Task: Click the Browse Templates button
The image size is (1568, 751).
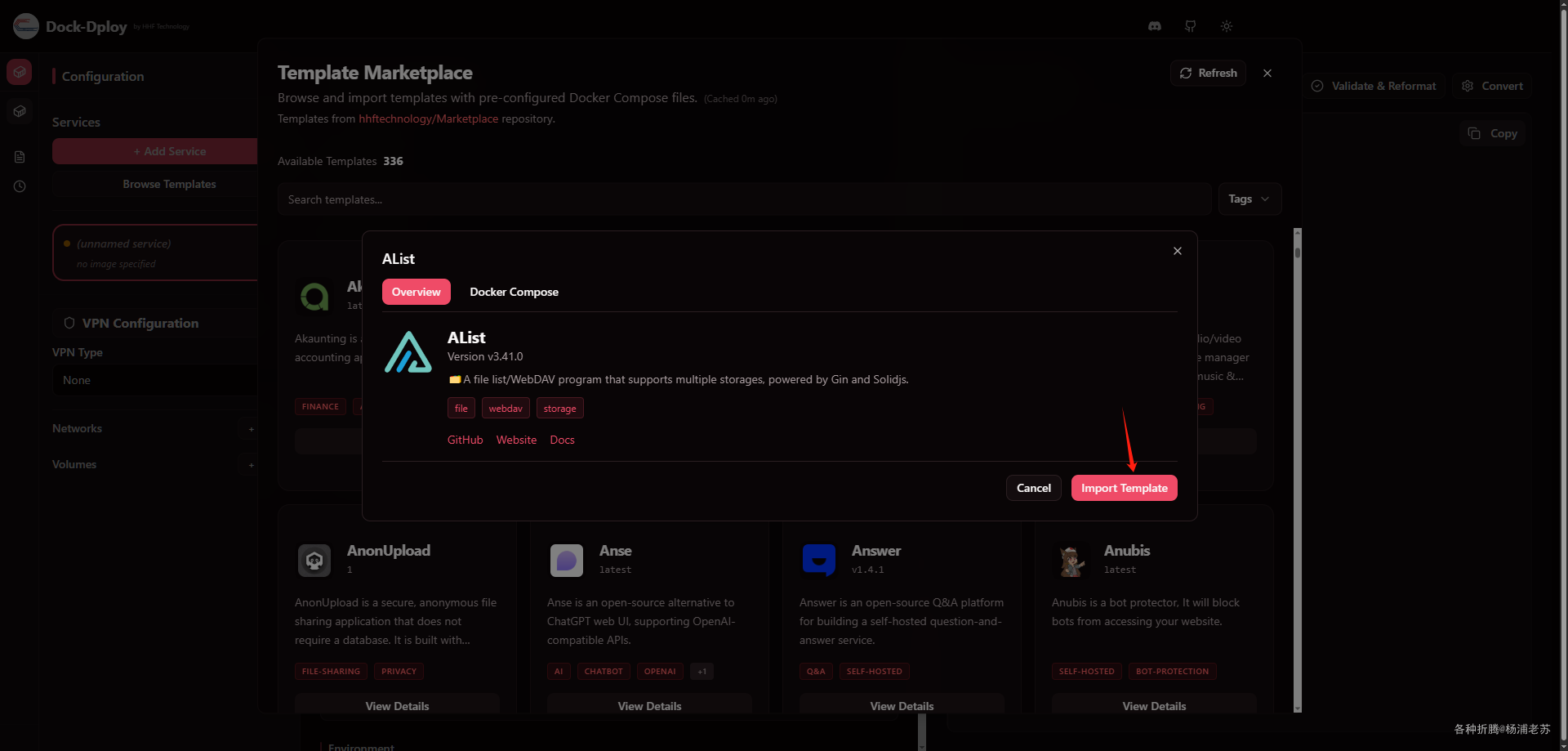Action: pyautogui.click(x=155, y=184)
